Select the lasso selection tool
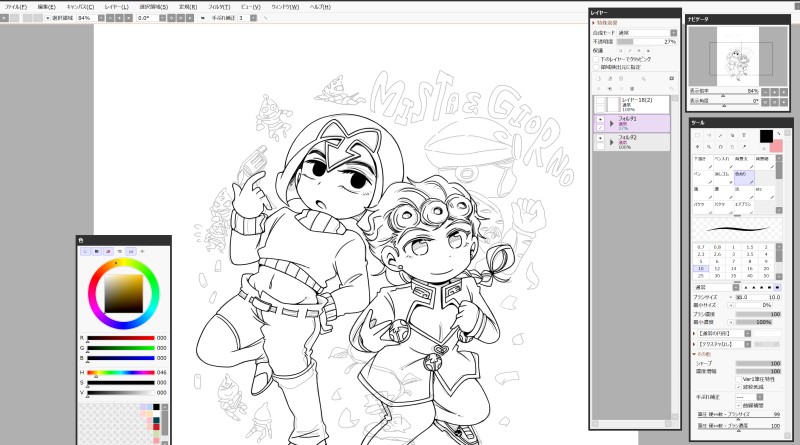Image resolution: width=800 pixels, height=445 pixels. point(709,135)
